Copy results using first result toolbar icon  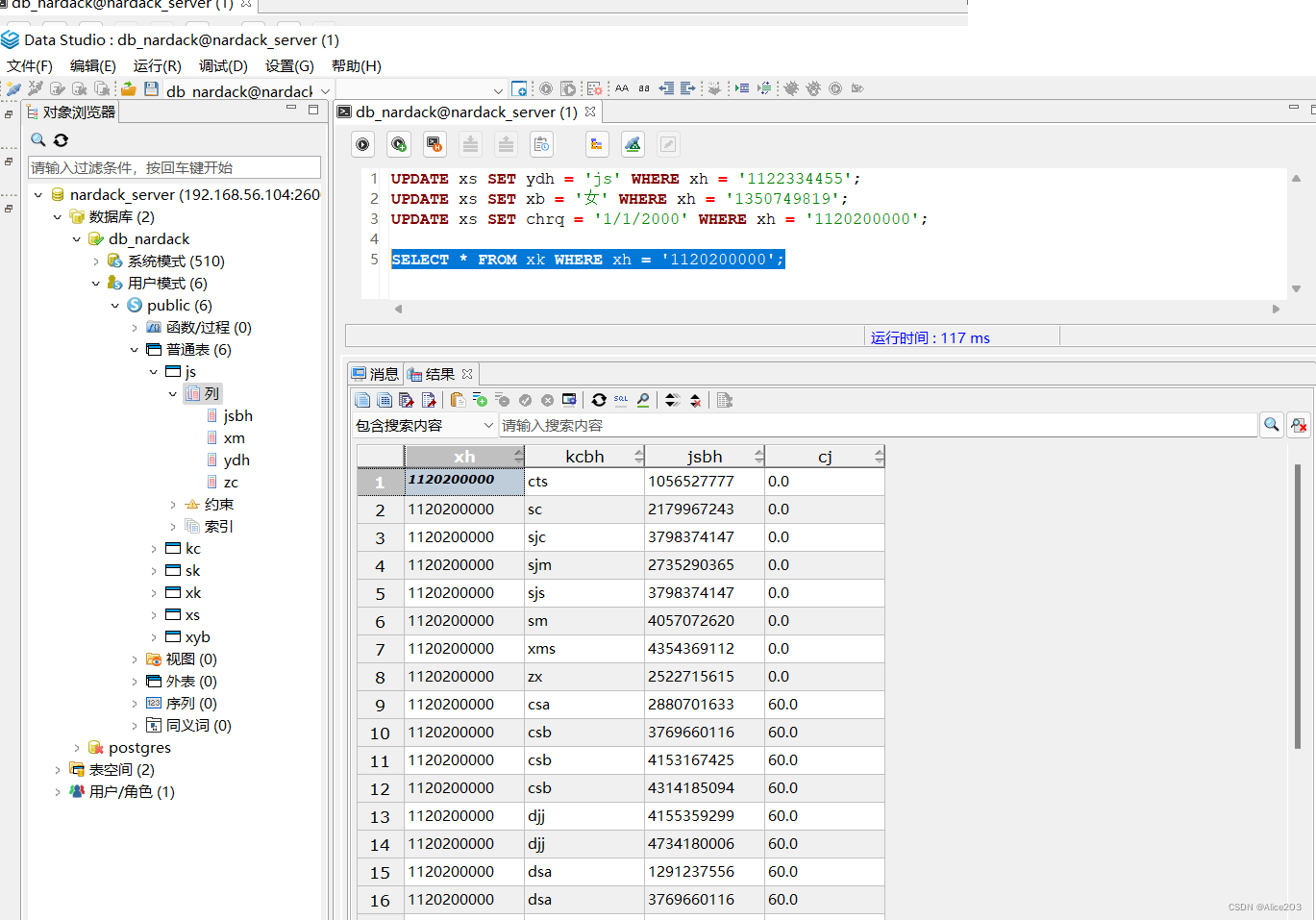click(362, 400)
